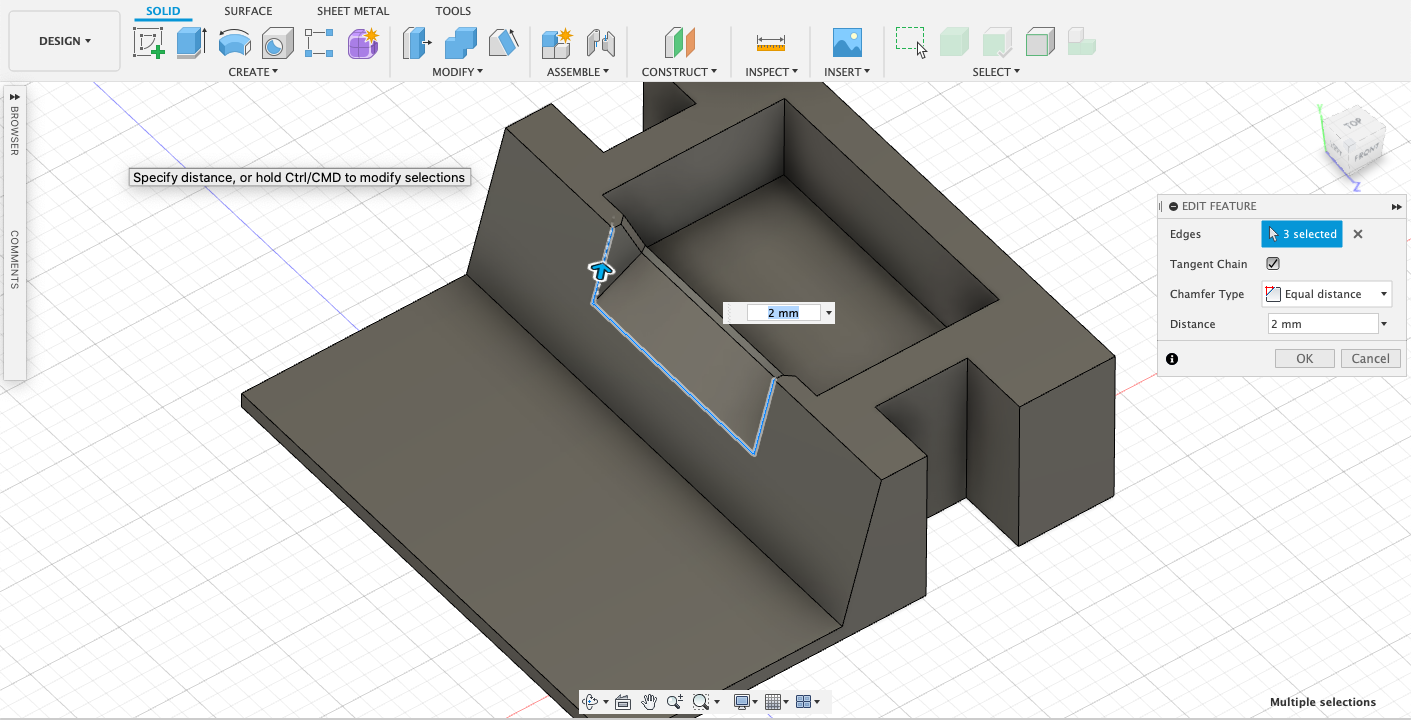Open the CREATE dropdown menu
Viewport: 1411px width, 720px height.
[253, 72]
